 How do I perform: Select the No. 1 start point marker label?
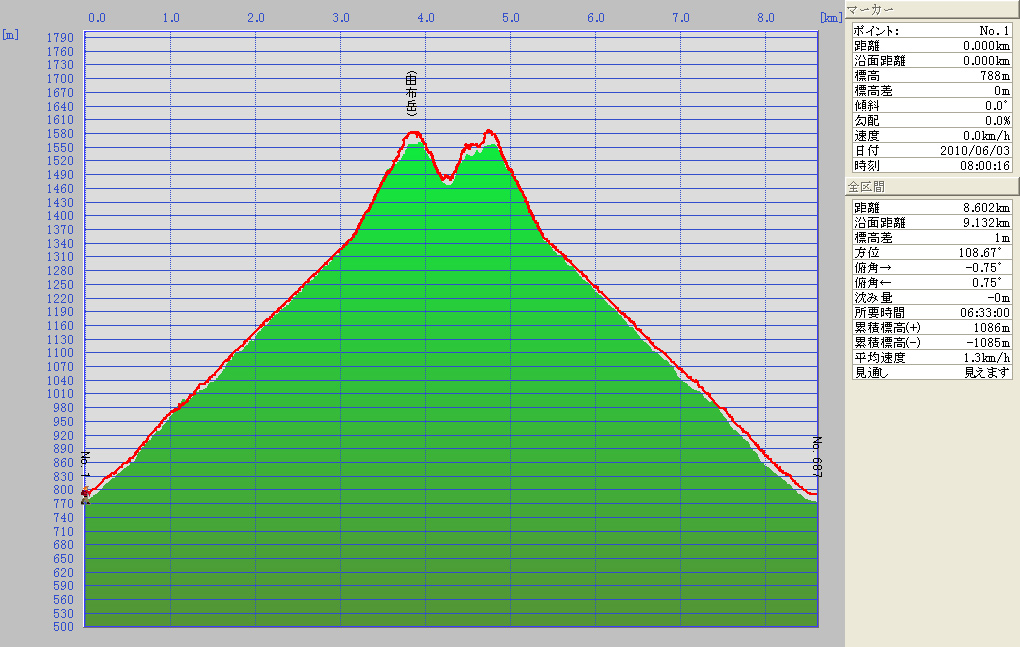click(x=86, y=463)
